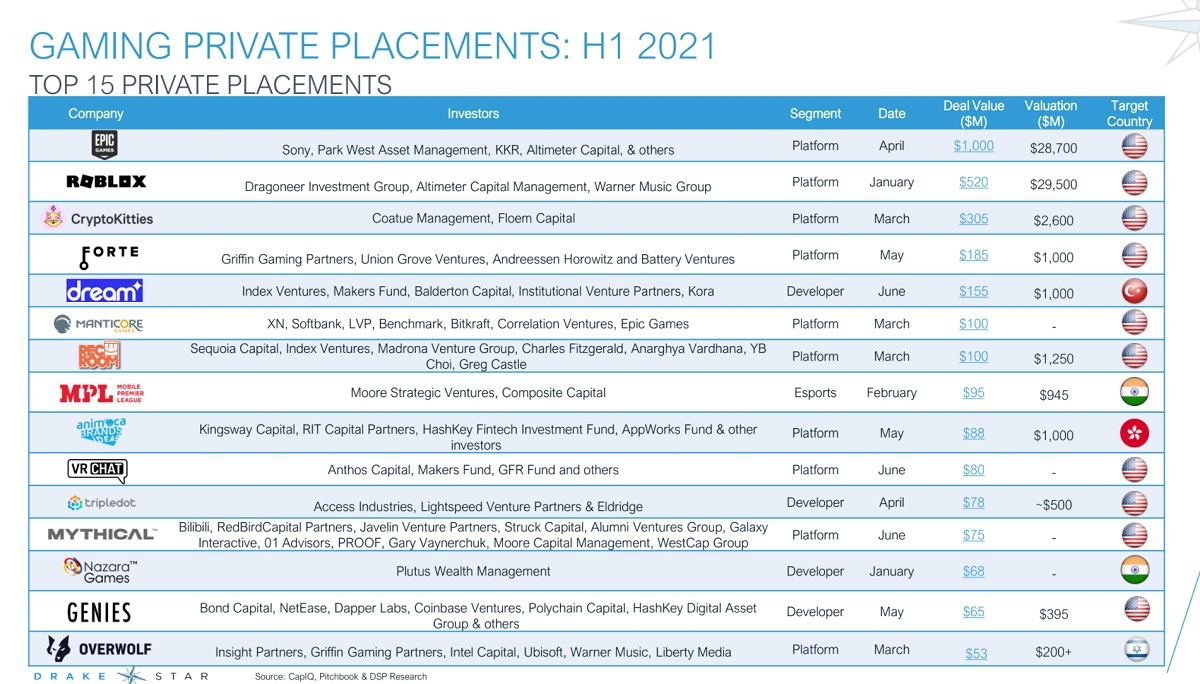Click the Investors column header
This screenshot has width=1200, height=684.
(473, 113)
